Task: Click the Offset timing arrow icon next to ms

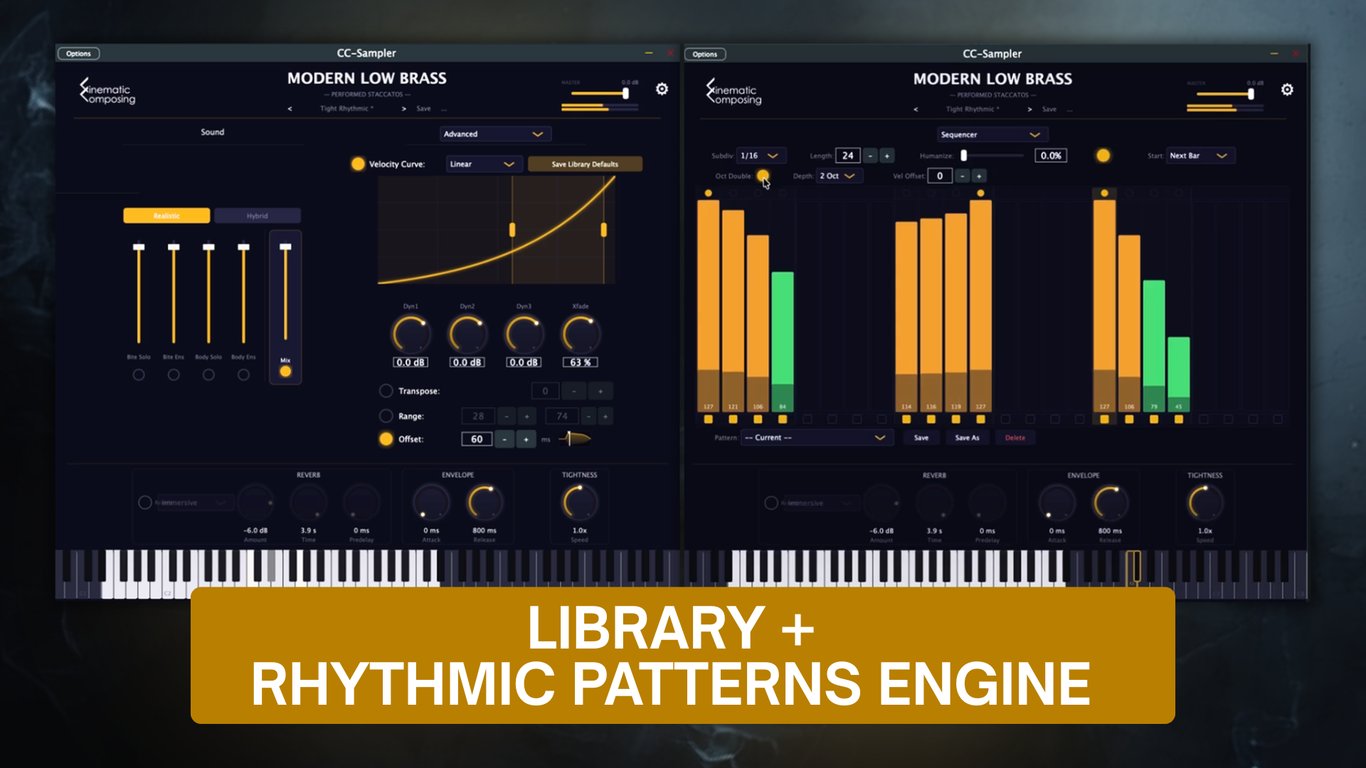Action: coord(573,438)
